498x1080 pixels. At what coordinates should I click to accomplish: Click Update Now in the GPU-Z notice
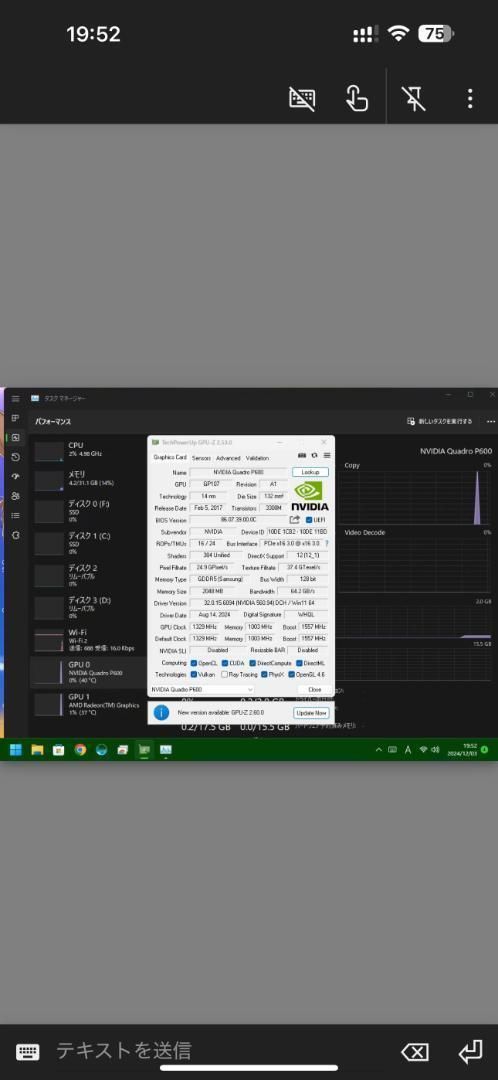[x=311, y=713]
